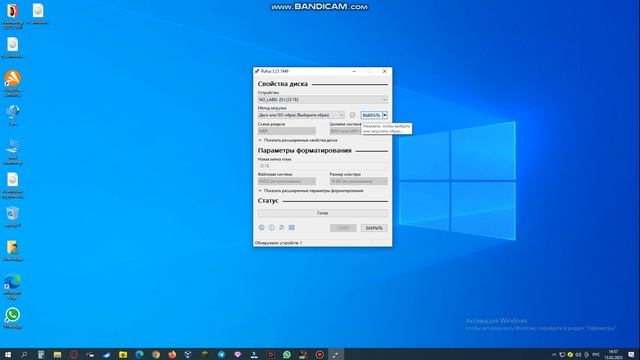
Task: Expand advanced format options section
Action: [311, 191]
